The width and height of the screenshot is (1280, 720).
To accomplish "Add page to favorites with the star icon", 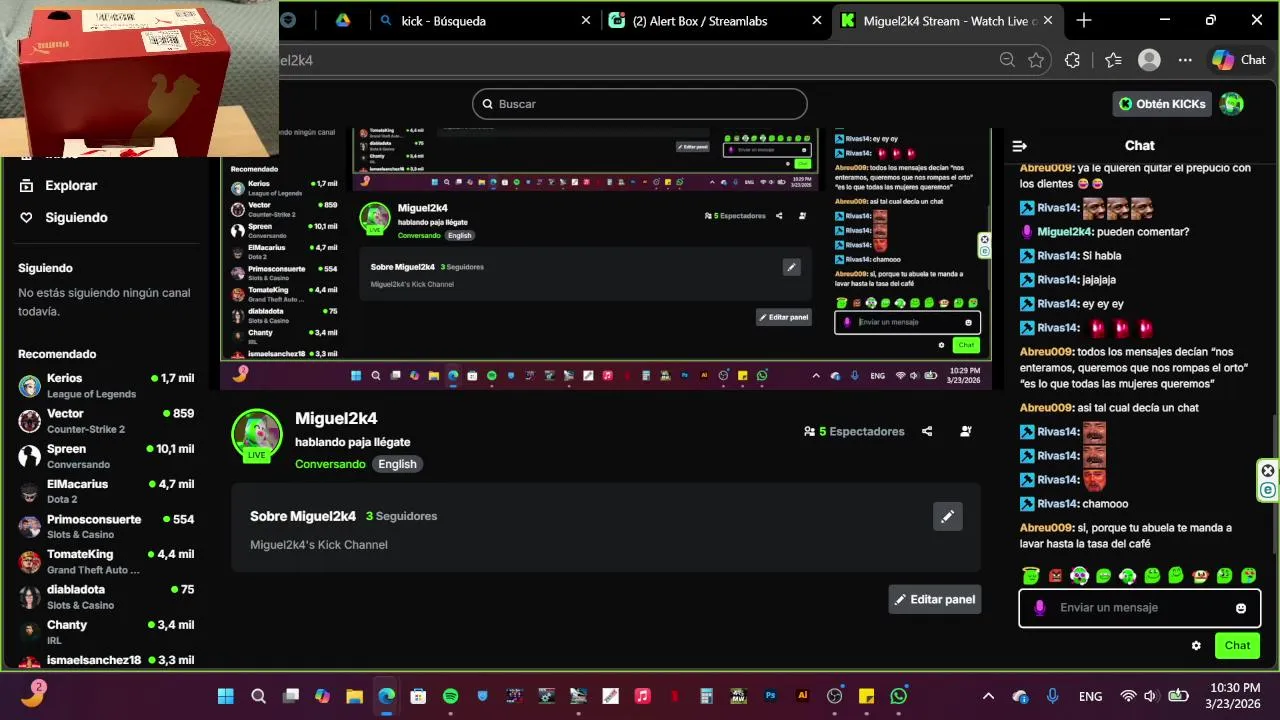I will (1036, 60).
